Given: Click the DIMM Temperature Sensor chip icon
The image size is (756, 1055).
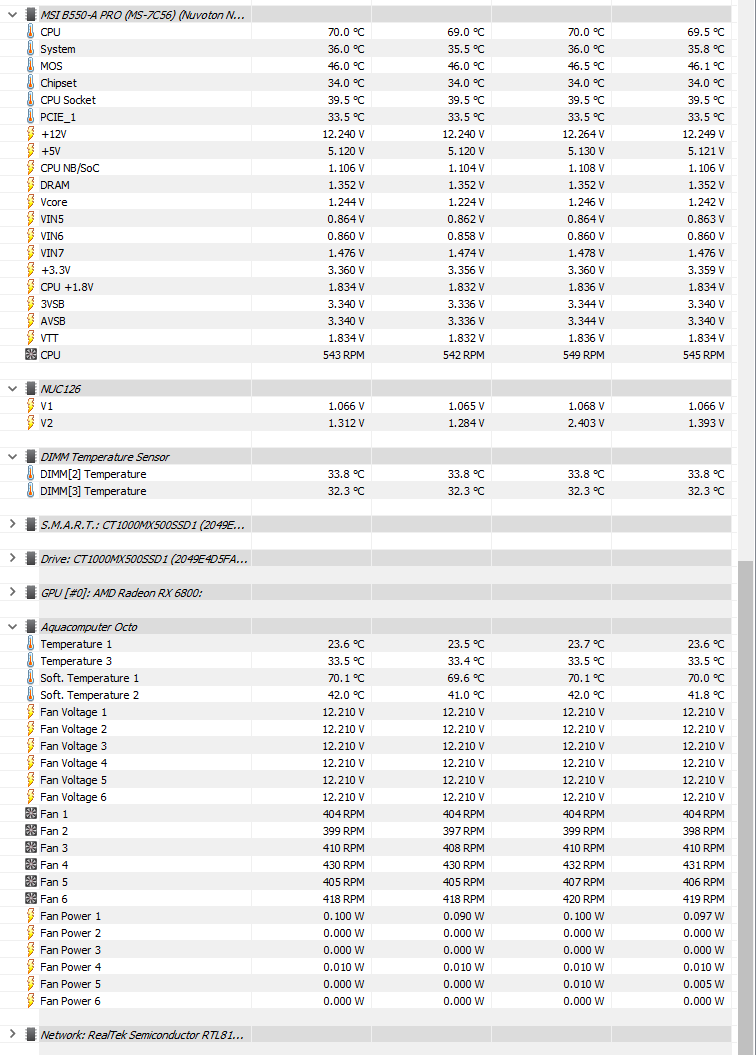Looking at the screenshot, I should [x=30, y=457].
